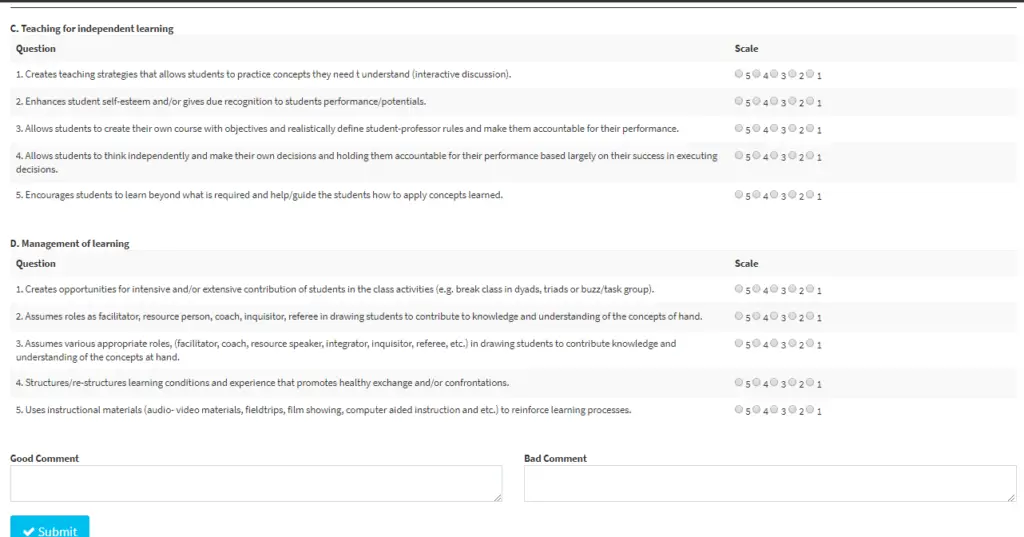Rate 3 for 'Creates teaching strategies' question
Screen dimensions: 1024x537
point(774,74)
